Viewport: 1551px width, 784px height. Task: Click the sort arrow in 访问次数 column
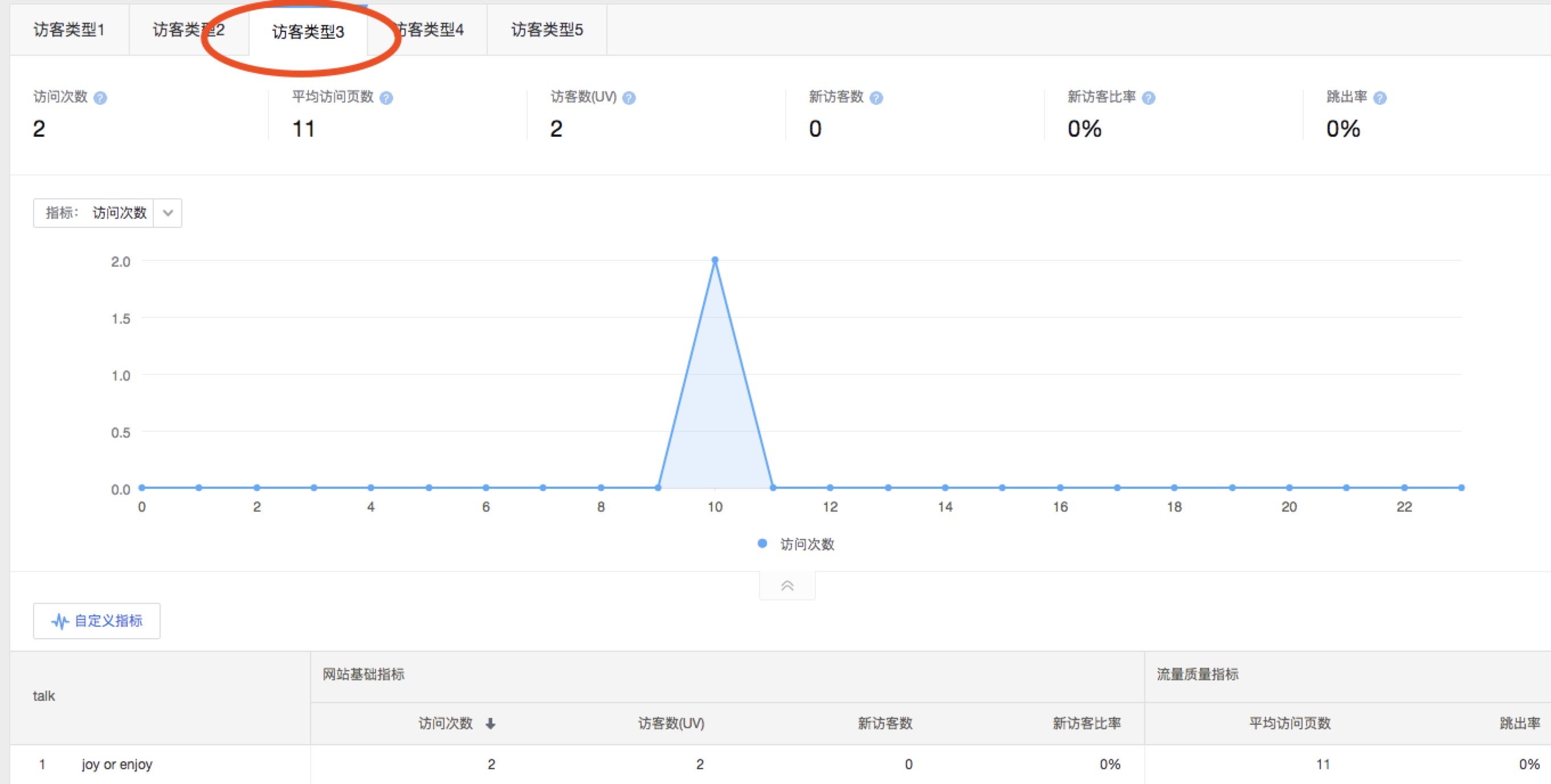490,724
